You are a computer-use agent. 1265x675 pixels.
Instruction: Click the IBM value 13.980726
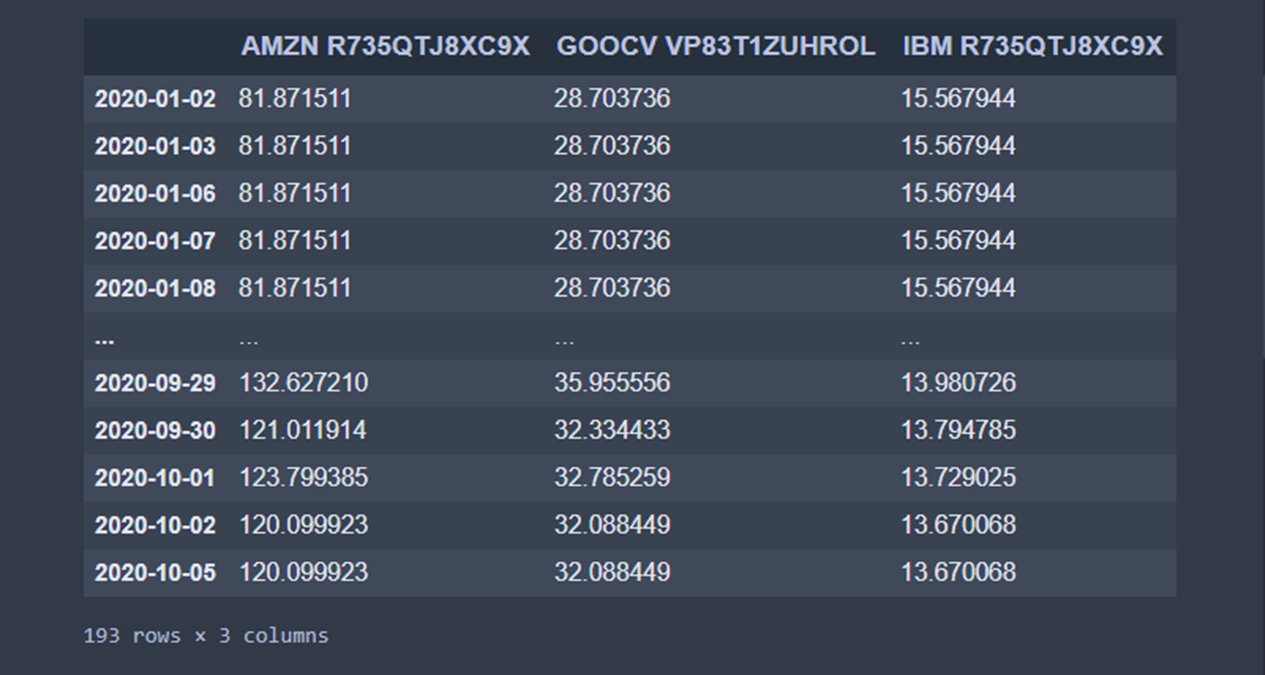(x=958, y=383)
